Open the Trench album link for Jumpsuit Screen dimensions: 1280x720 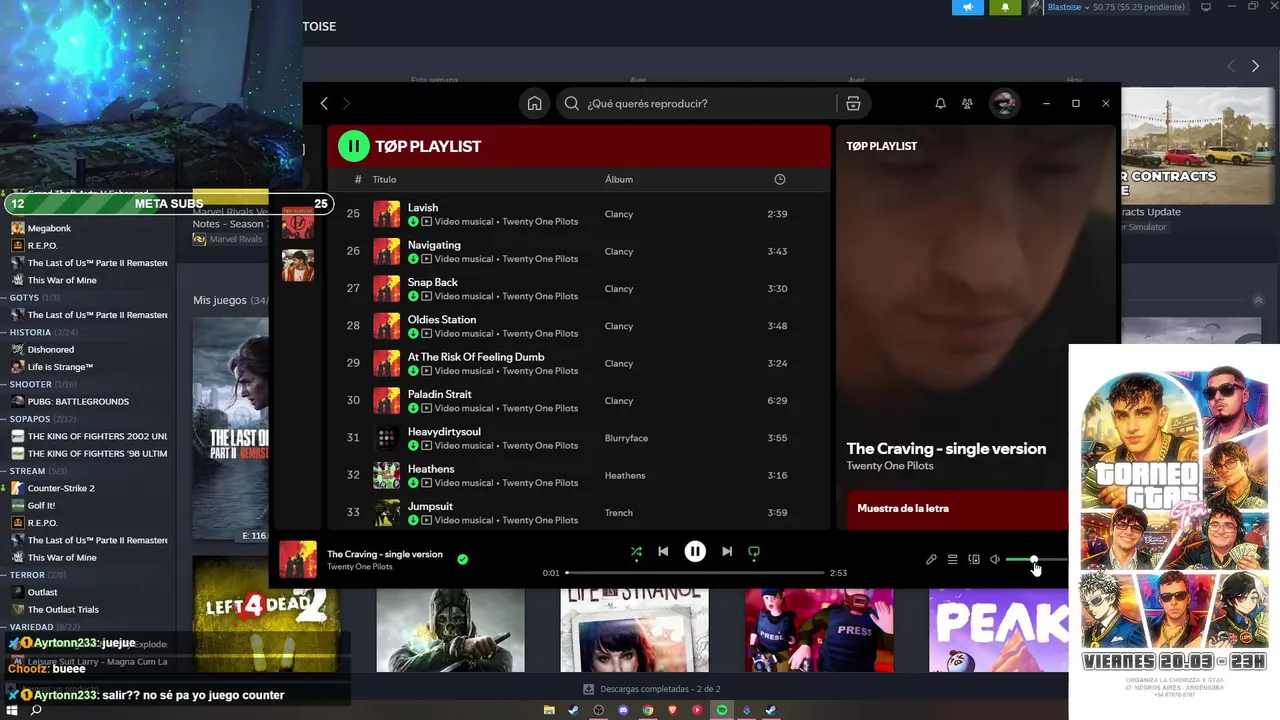(x=619, y=513)
